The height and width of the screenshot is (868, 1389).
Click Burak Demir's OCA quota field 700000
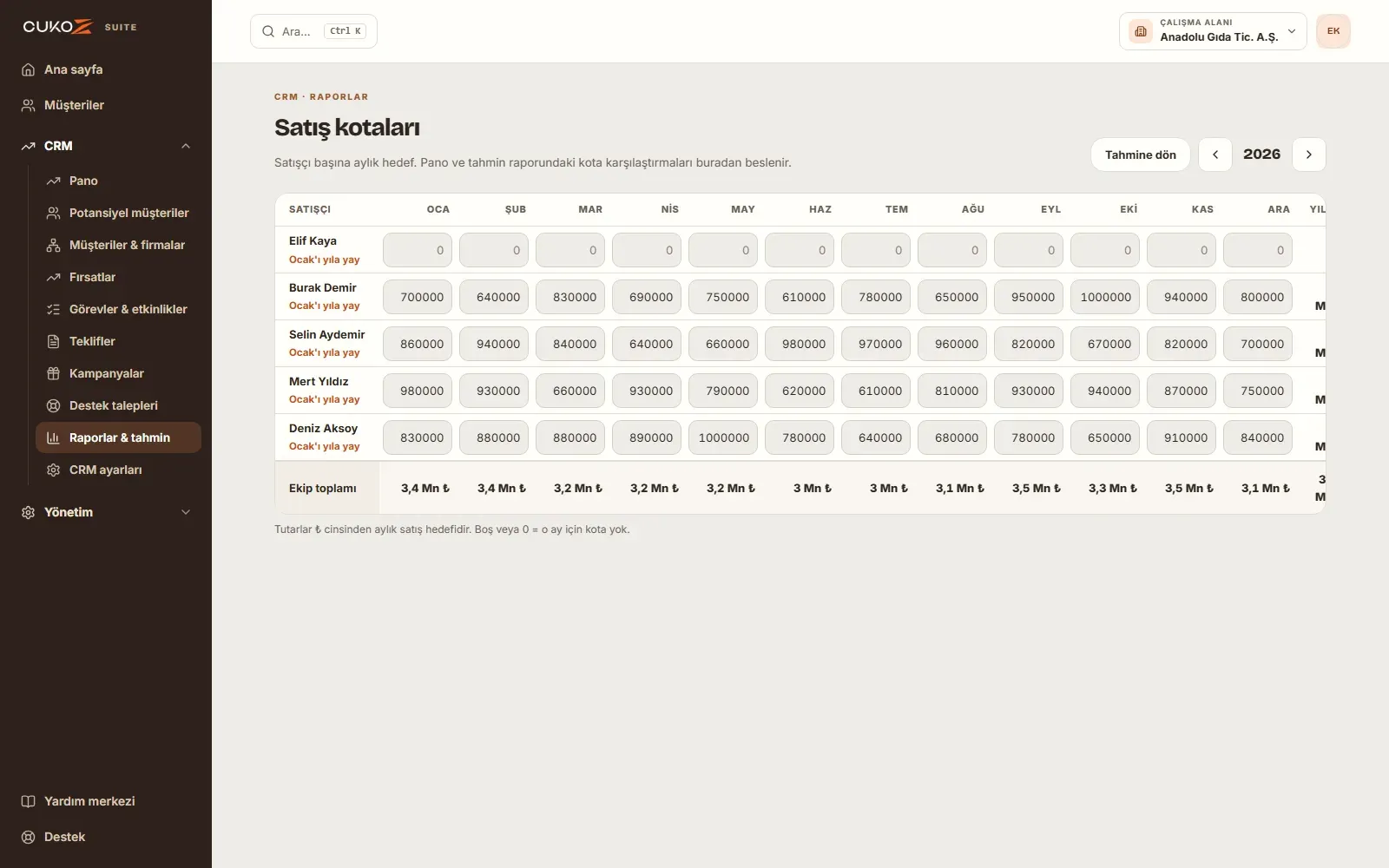(x=418, y=297)
